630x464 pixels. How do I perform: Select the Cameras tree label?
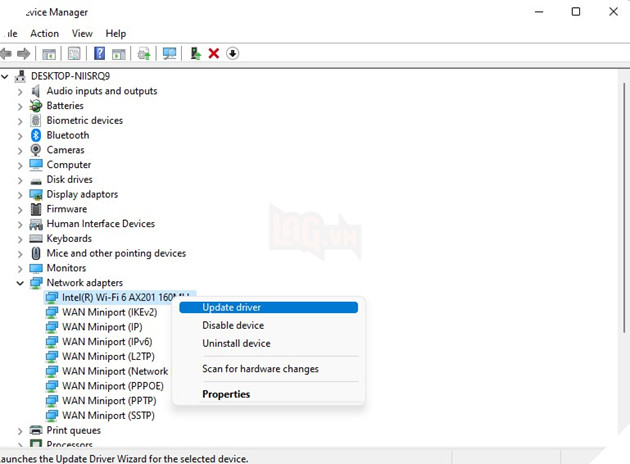click(x=65, y=150)
